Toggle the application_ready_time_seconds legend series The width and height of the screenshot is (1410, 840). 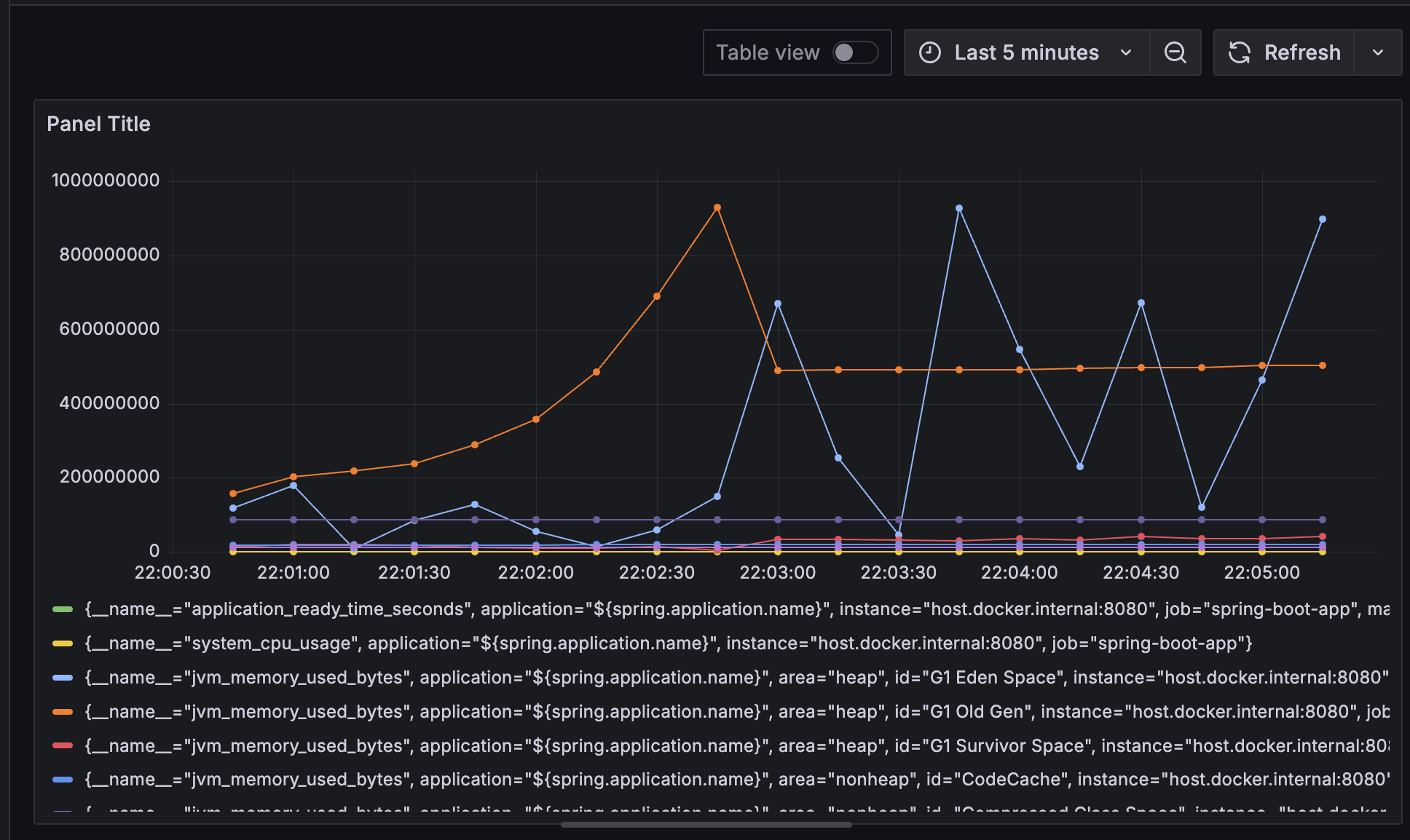737,609
